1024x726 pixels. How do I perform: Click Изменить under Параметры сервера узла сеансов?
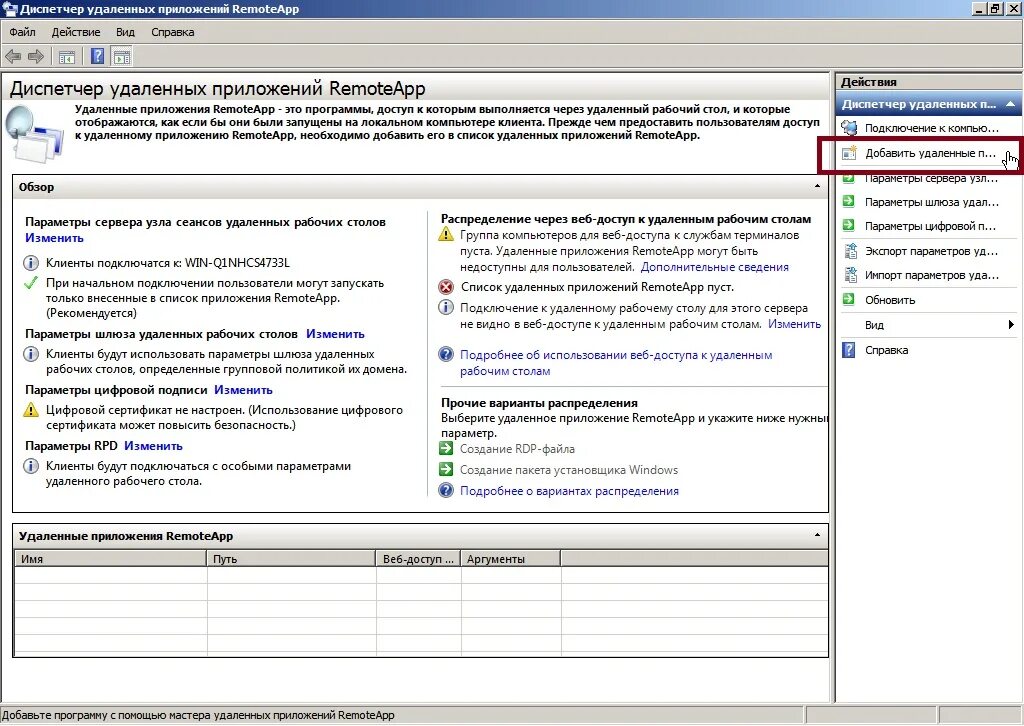tap(54, 238)
